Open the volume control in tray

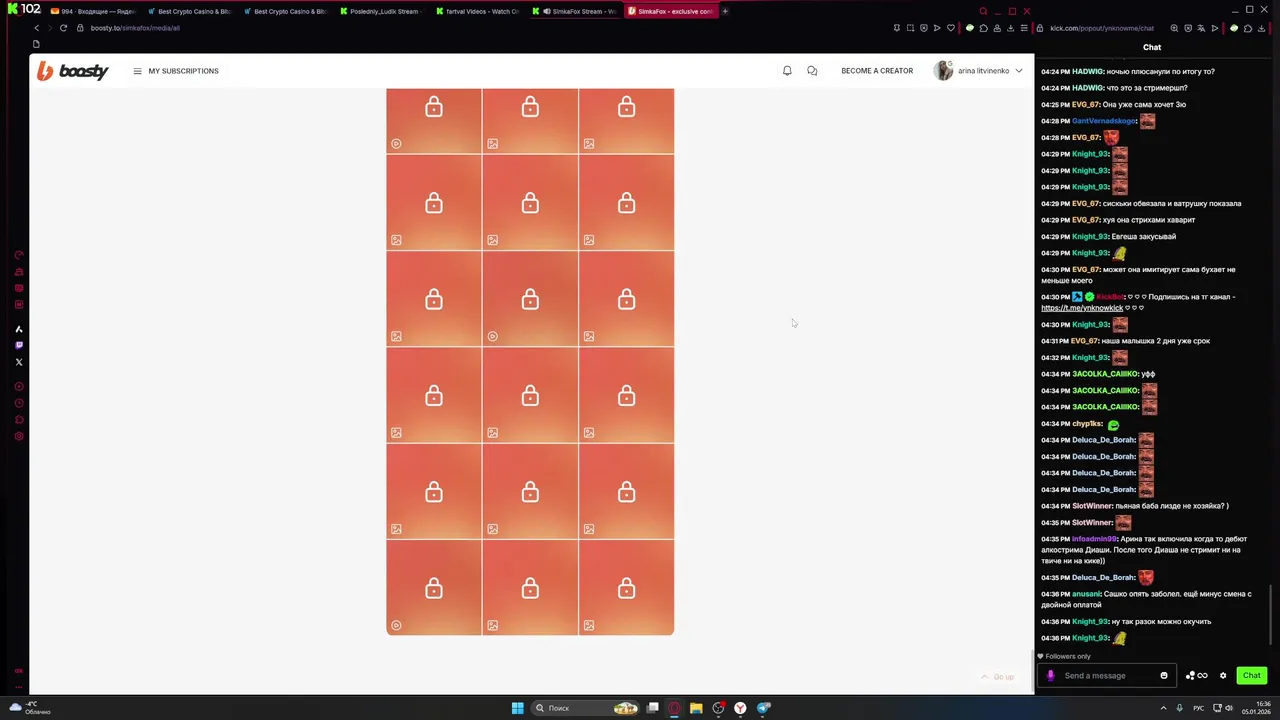click(1229, 708)
